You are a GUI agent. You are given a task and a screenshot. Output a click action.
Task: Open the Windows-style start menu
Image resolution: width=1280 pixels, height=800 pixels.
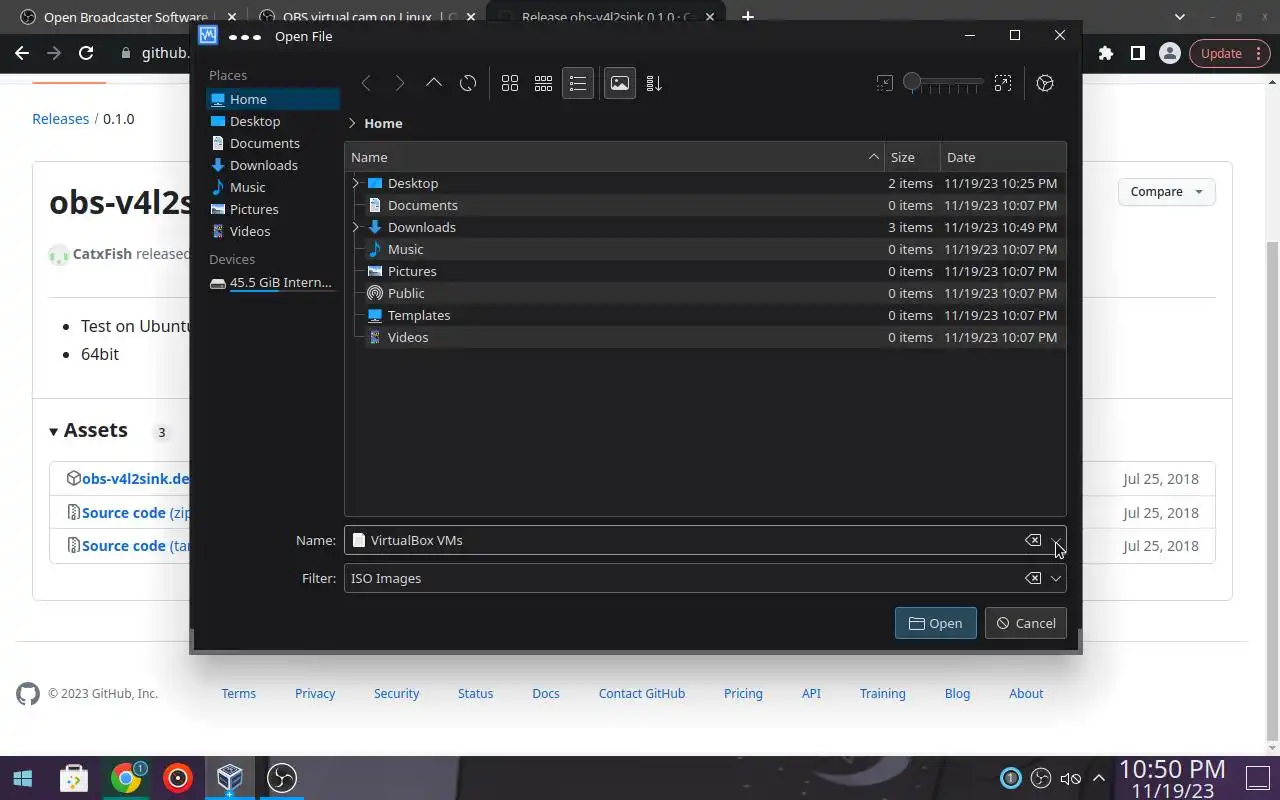(22, 778)
